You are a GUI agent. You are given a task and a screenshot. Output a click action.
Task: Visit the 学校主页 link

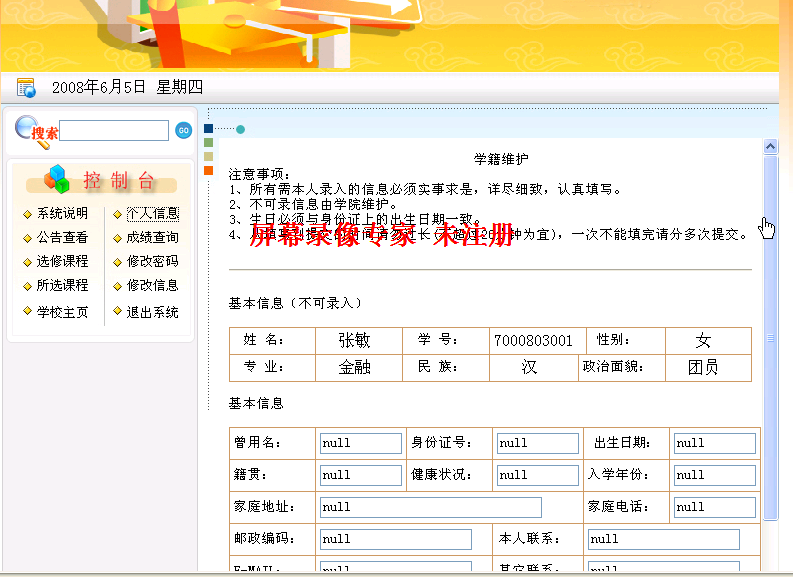click(62, 313)
